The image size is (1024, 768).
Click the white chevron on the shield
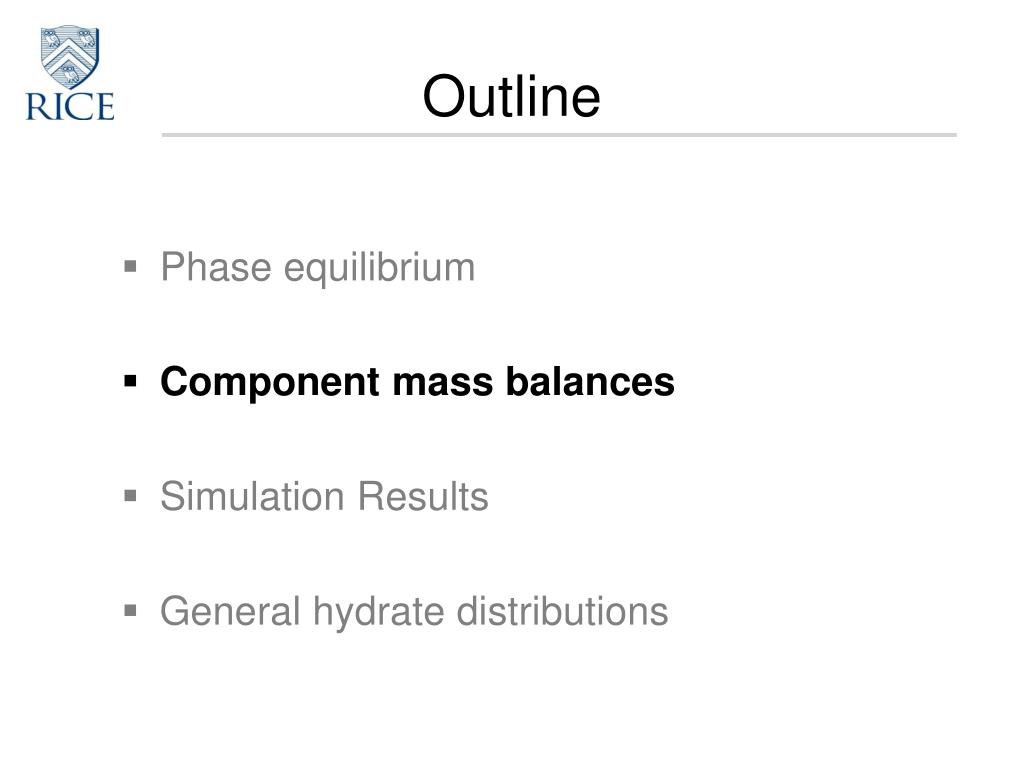[x=69, y=54]
